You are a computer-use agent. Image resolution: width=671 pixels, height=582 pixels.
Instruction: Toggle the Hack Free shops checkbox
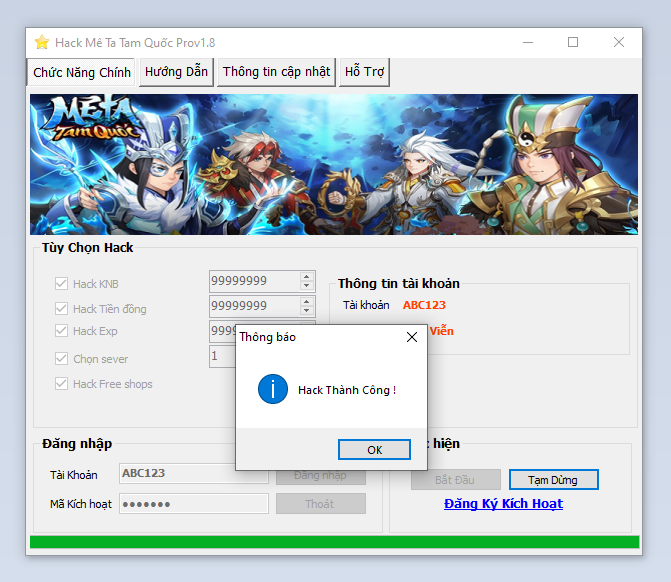pos(61,383)
